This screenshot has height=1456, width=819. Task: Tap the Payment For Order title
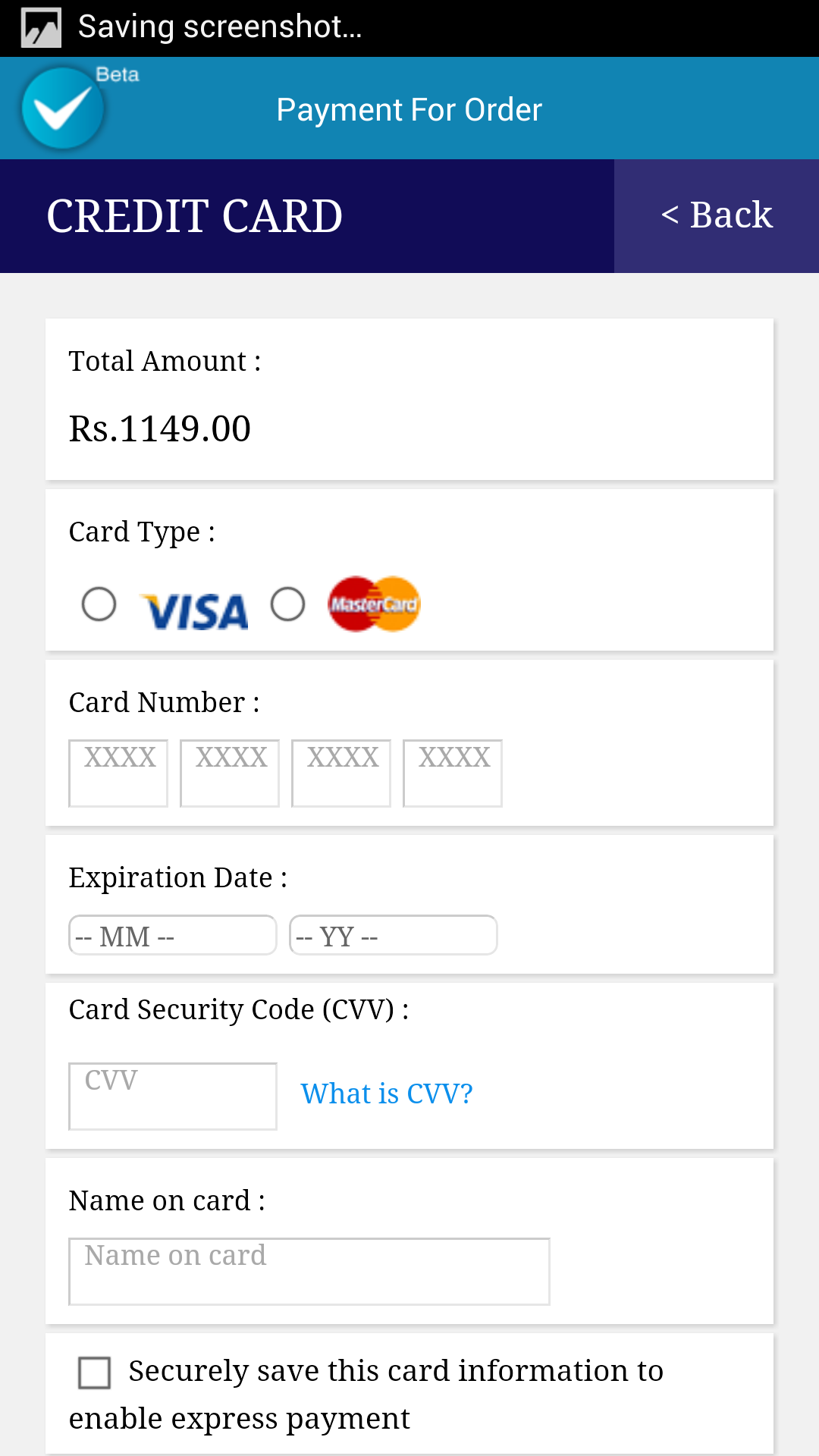pyautogui.click(x=409, y=110)
